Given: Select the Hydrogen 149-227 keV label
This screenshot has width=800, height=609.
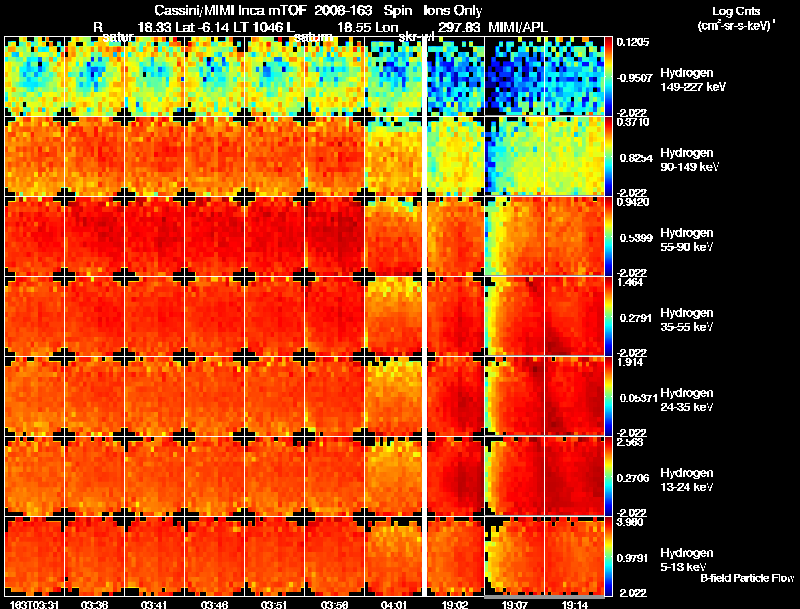Looking at the screenshot, I should [x=693, y=80].
